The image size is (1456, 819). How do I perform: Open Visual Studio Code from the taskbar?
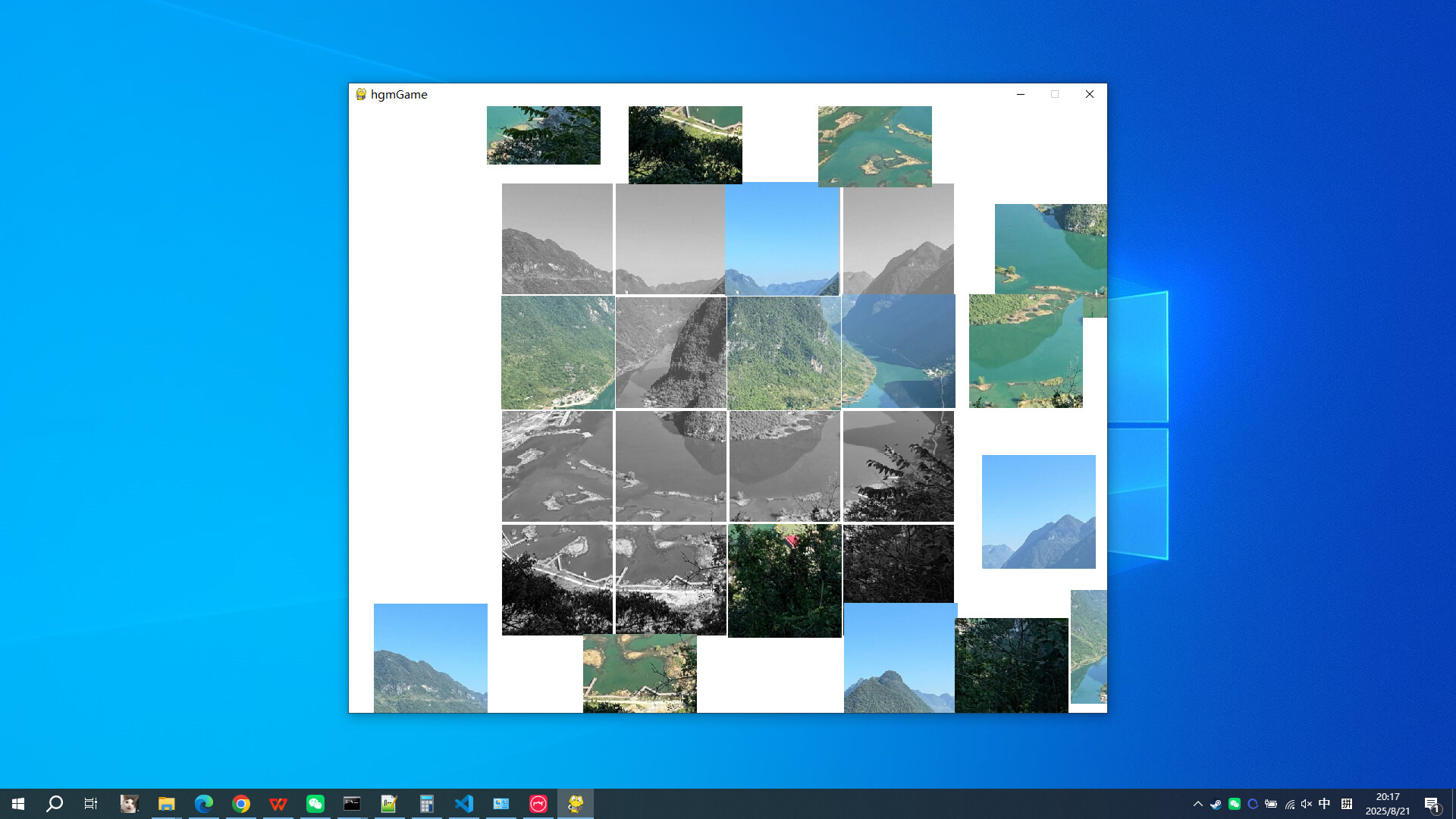click(464, 803)
